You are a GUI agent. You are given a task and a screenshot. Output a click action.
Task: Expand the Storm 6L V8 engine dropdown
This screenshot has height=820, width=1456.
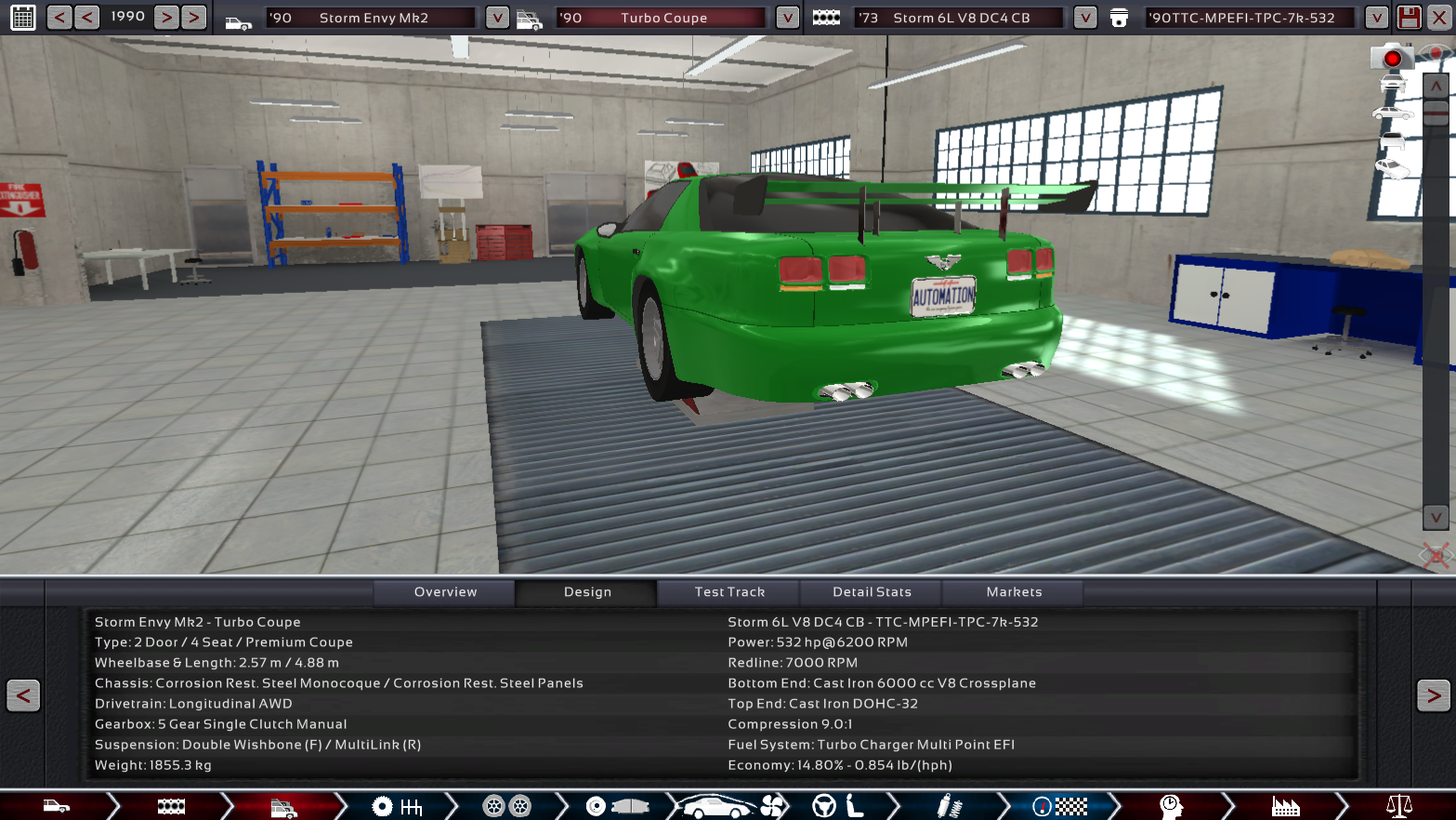pyautogui.click(x=1084, y=17)
